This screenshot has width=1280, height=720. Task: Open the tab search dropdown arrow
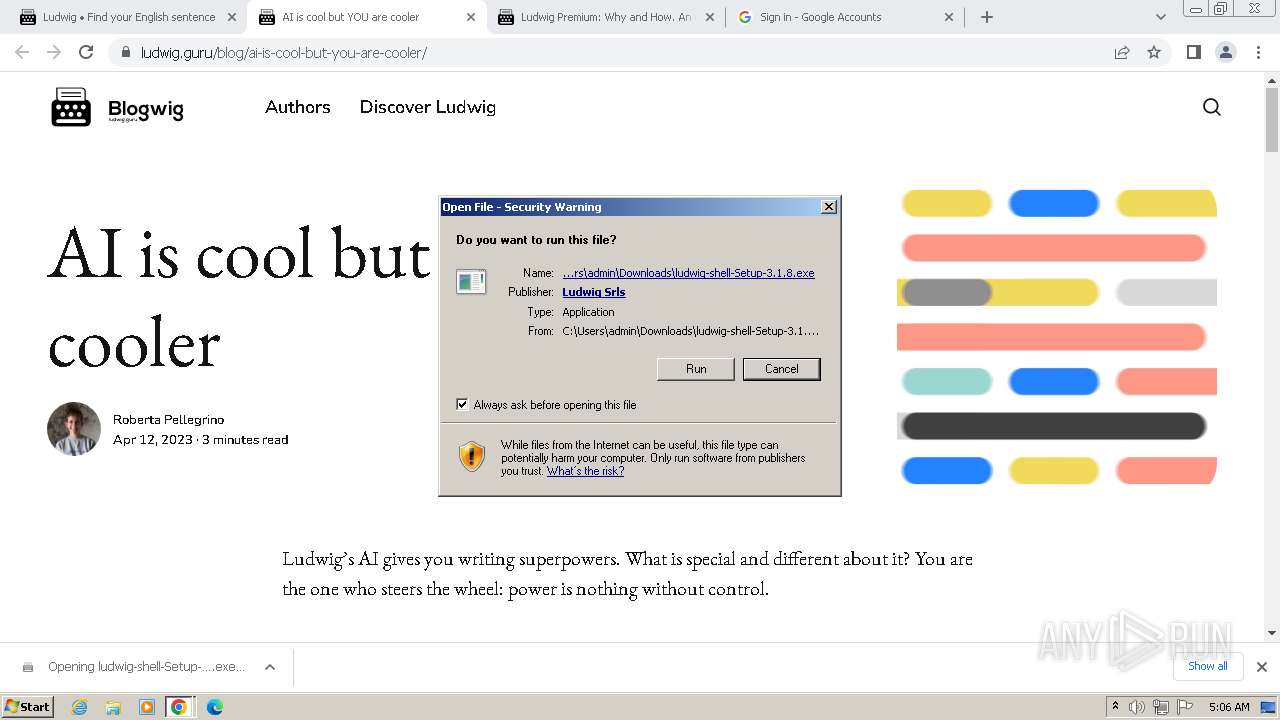(x=1160, y=17)
